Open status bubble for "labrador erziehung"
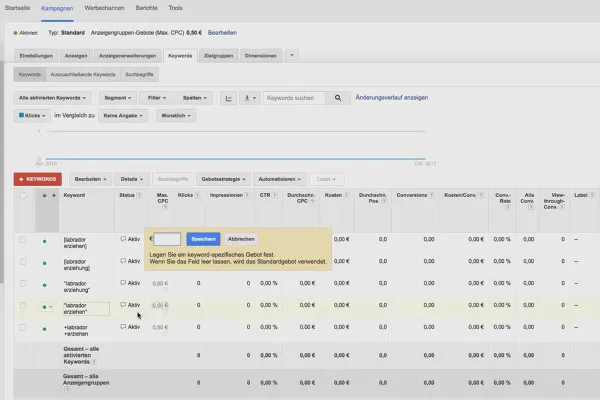 coord(123,283)
